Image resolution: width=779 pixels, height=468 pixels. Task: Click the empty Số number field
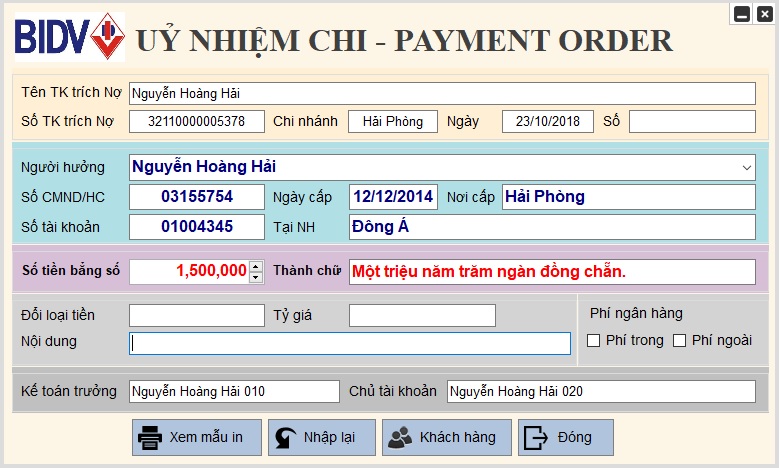click(x=692, y=122)
